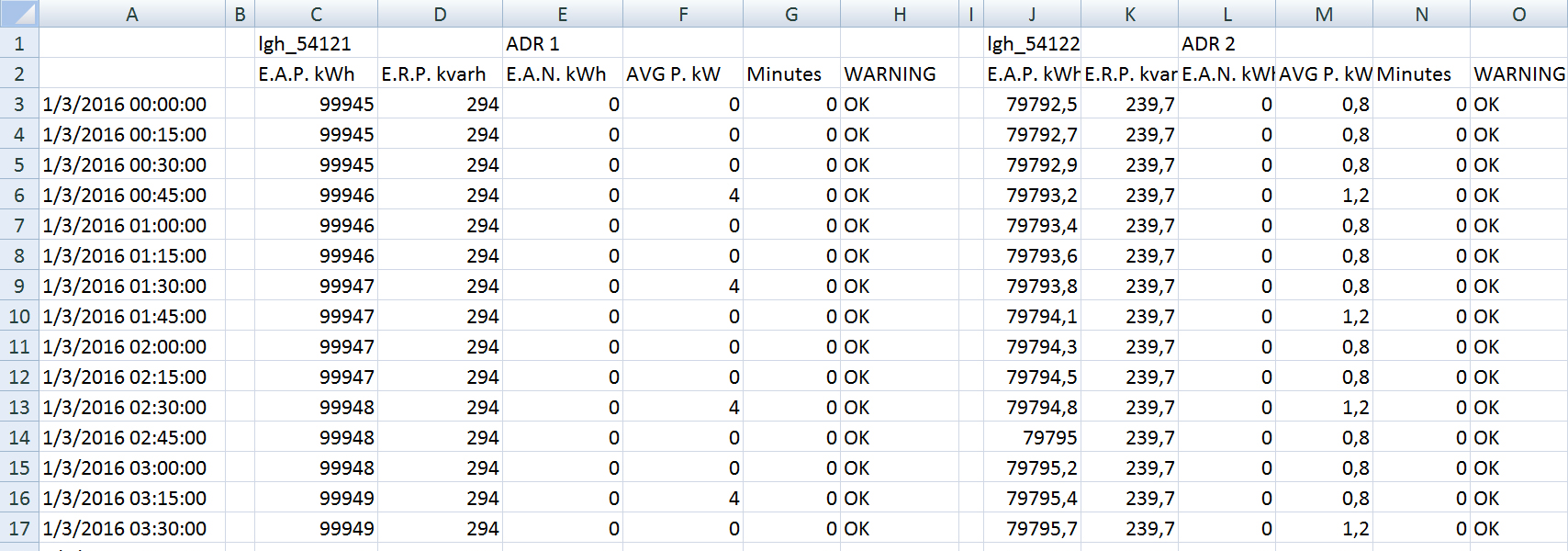Select column O by its header

[1519, 14]
